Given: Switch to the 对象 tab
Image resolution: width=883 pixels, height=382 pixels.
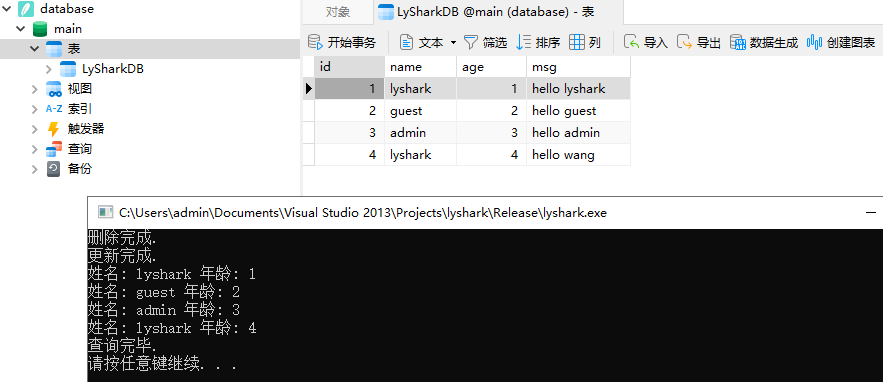Looking at the screenshot, I should pos(338,12).
